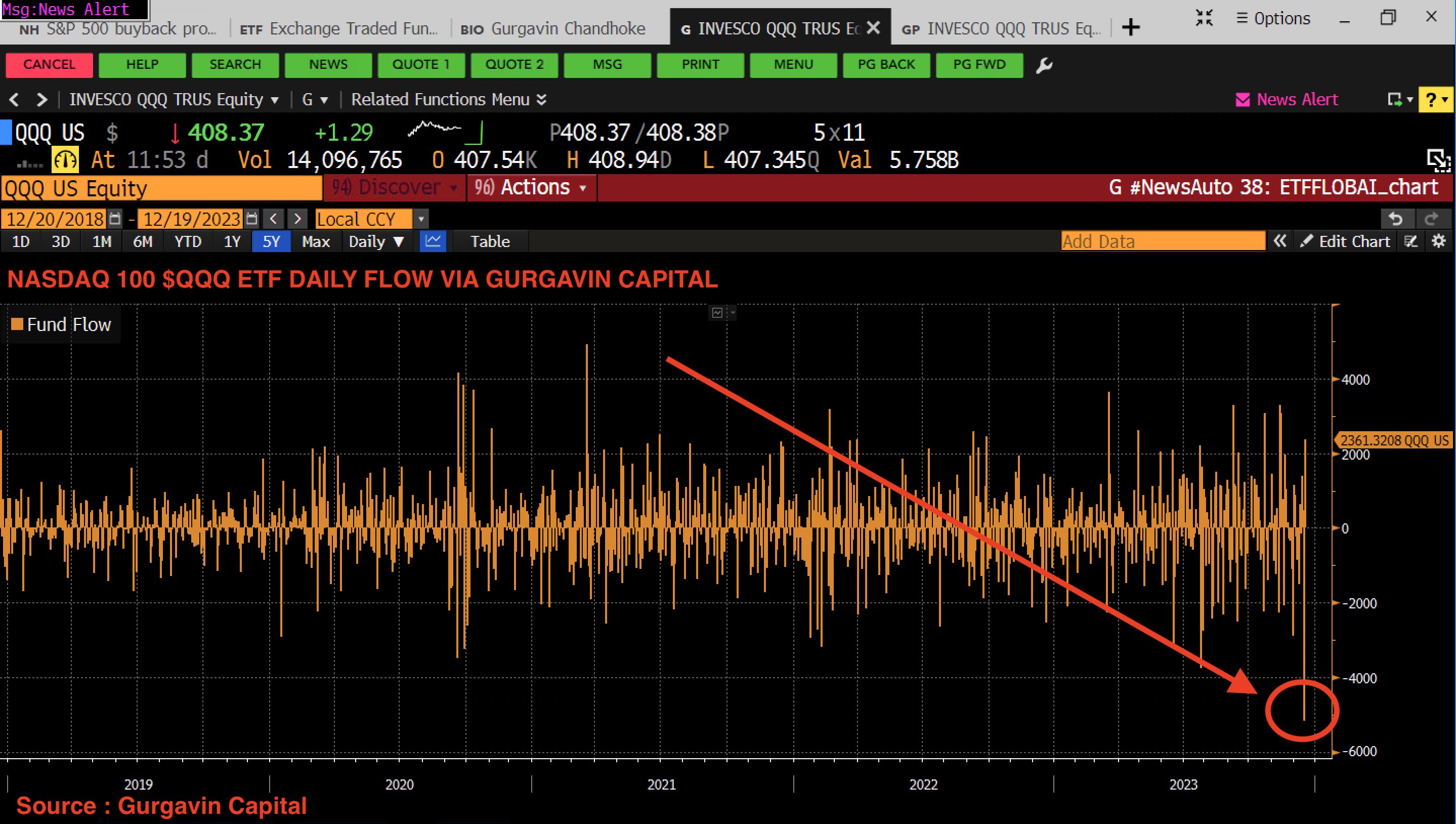Switch to Table view
Image resolution: width=1456 pixels, height=824 pixels.
click(x=490, y=241)
